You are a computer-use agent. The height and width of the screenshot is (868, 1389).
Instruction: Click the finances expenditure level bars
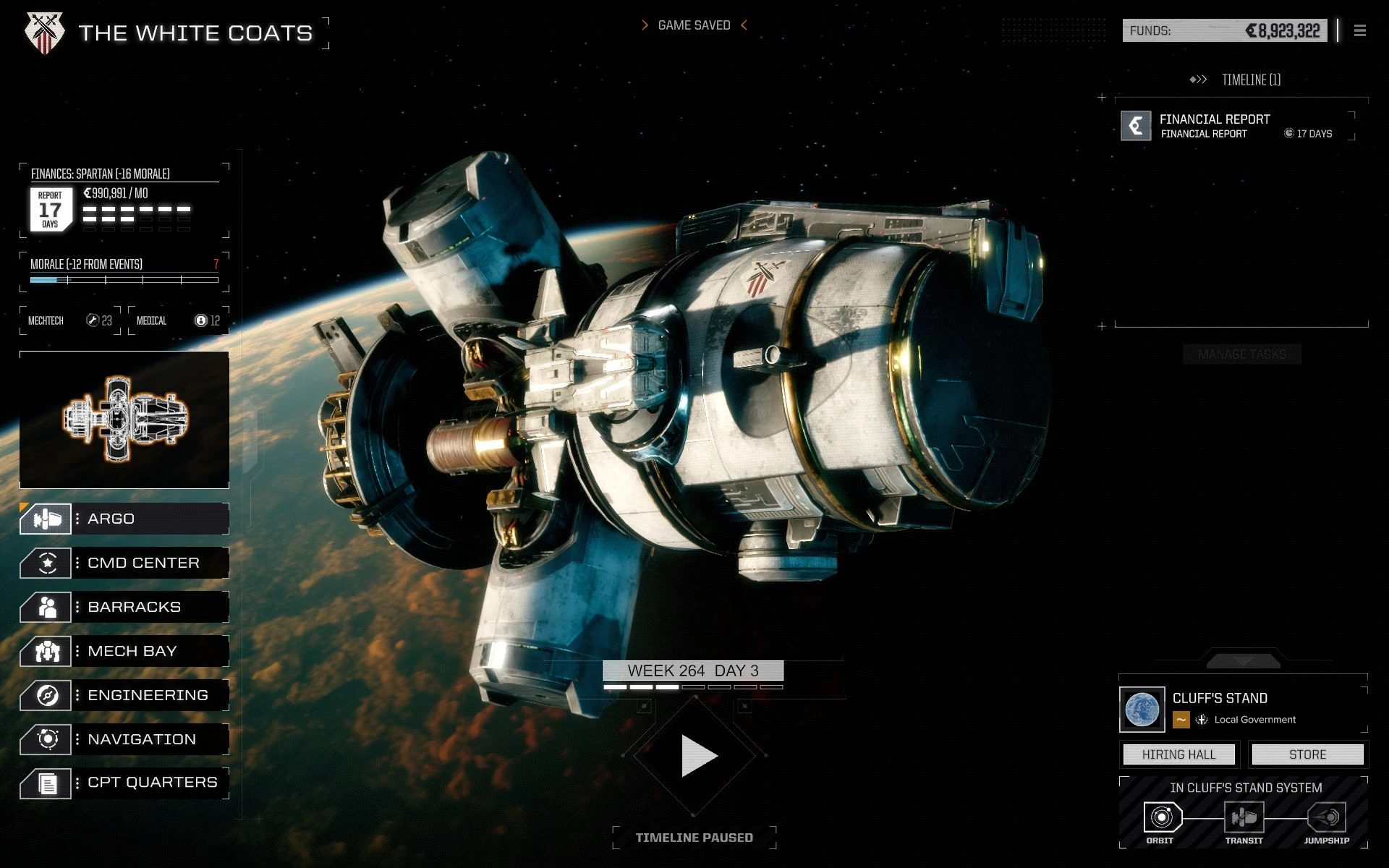(137, 218)
